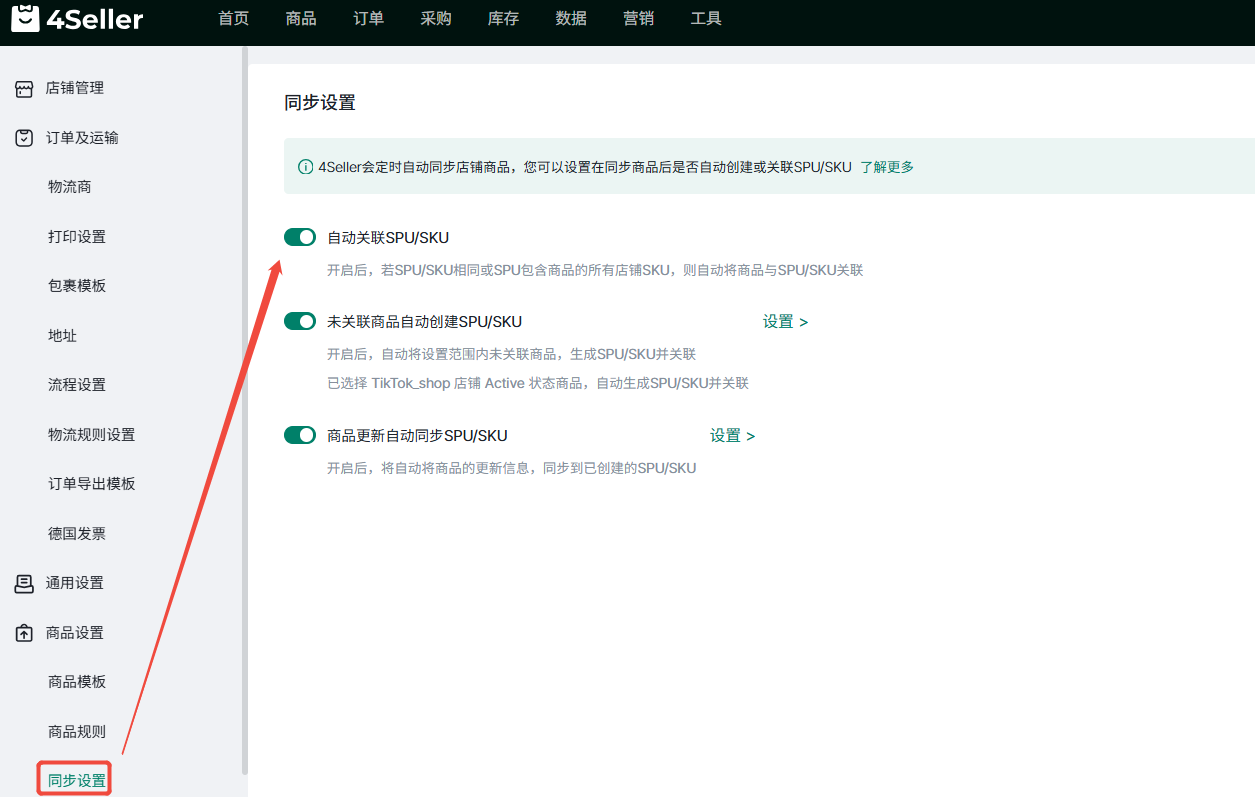Open the 库存 top menu
Viewport: 1255px width, 797px height.
504,19
